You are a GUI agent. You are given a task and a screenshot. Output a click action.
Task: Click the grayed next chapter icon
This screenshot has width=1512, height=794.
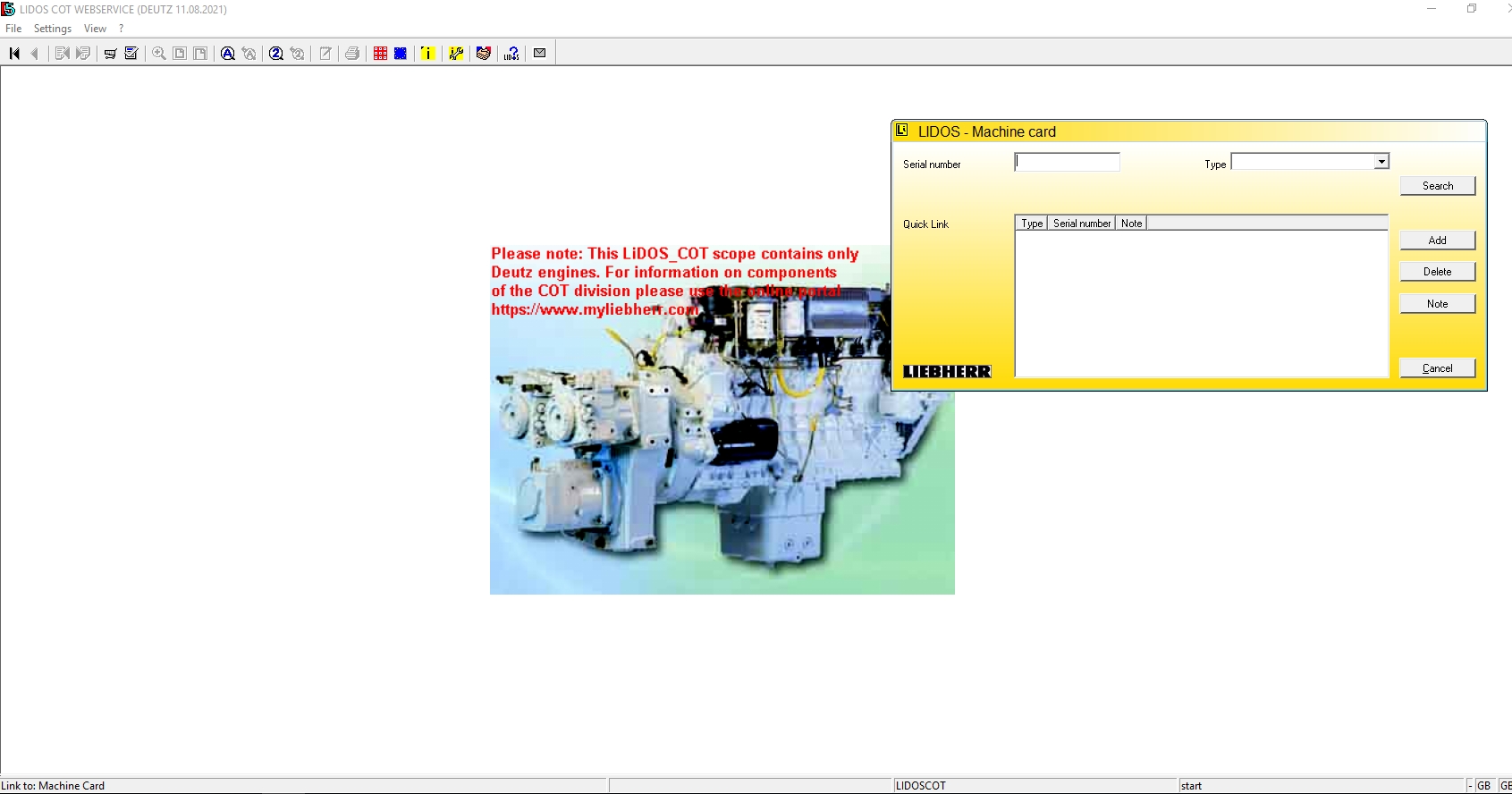click(x=83, y=54)
